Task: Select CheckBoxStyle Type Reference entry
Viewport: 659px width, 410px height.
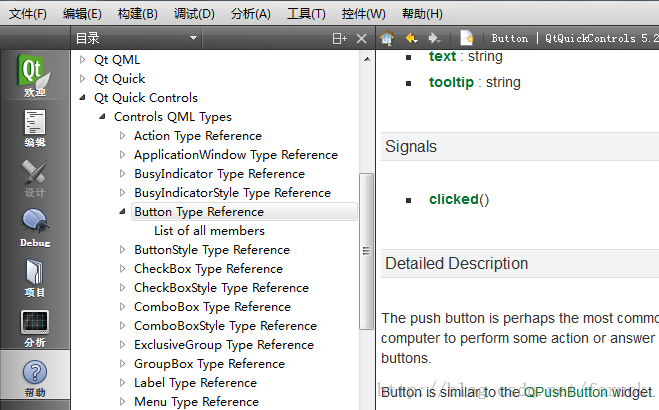Action: (x=221, y=288)
